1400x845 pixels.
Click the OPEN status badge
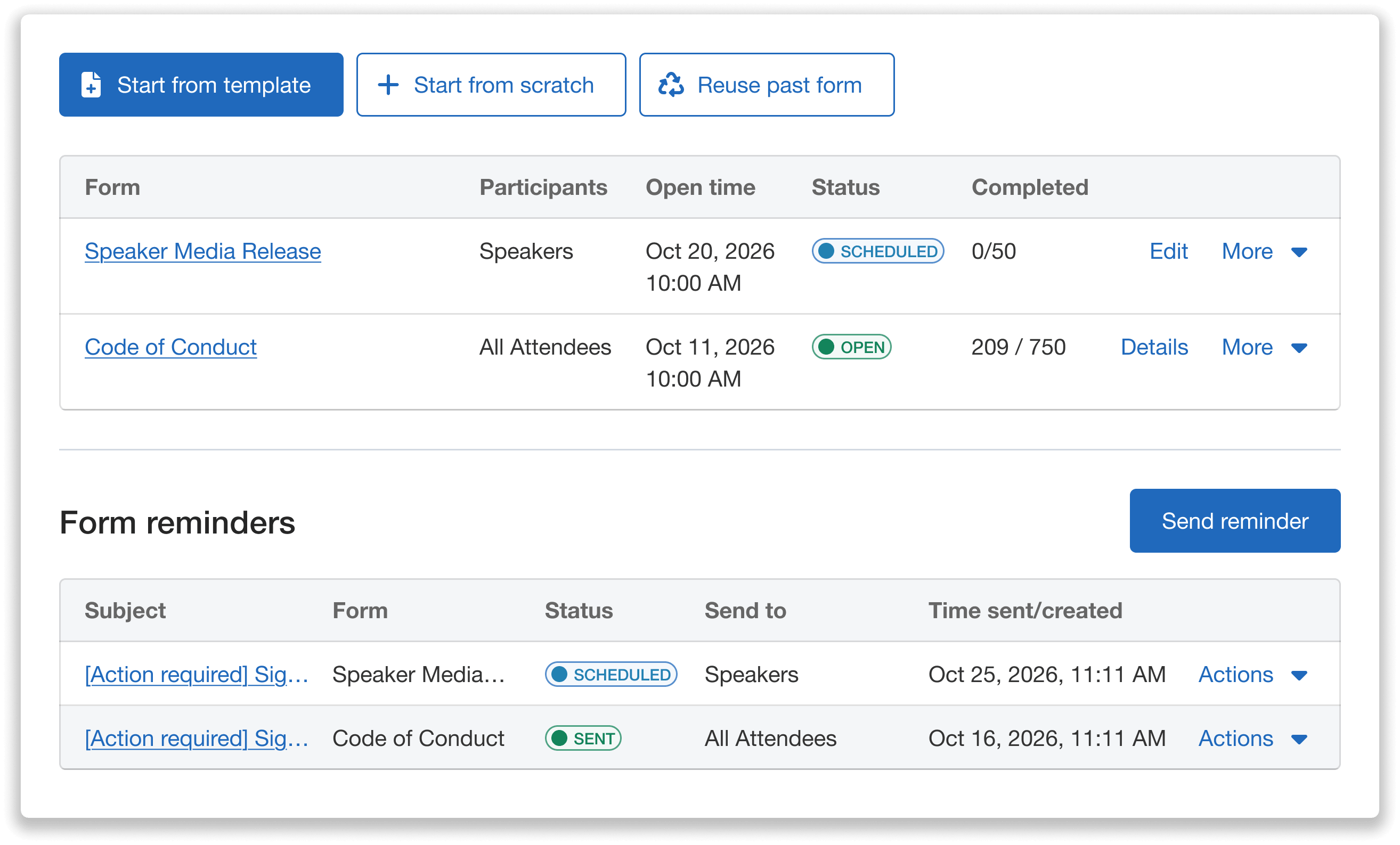(852, 347)
